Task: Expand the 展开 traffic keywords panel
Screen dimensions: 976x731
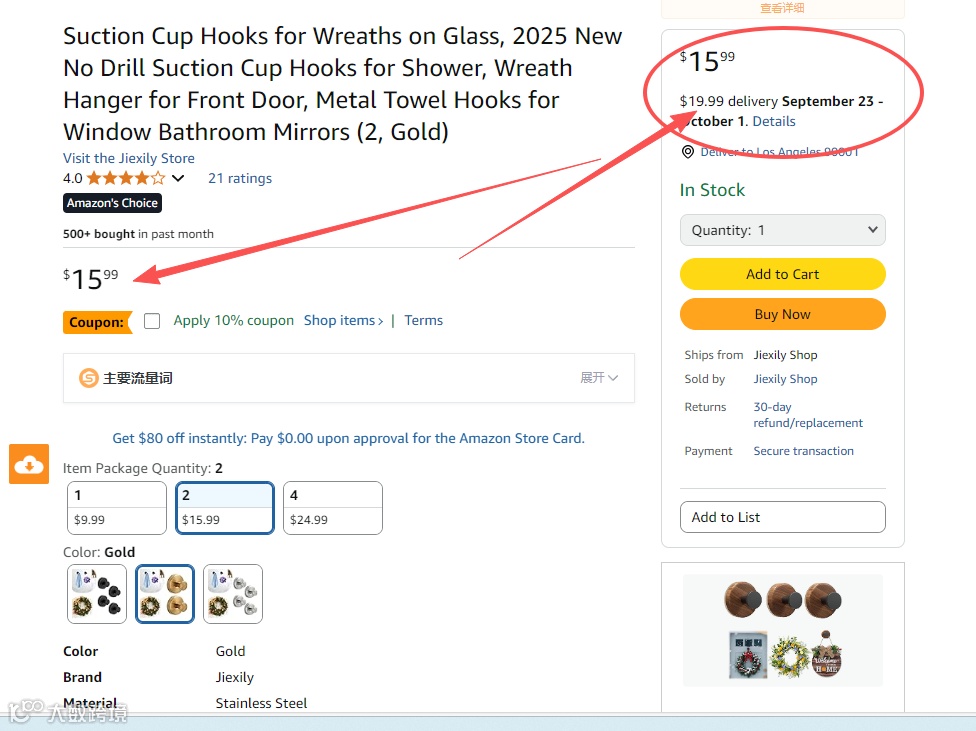Action: pyautogui.click(x=599, y=377)
